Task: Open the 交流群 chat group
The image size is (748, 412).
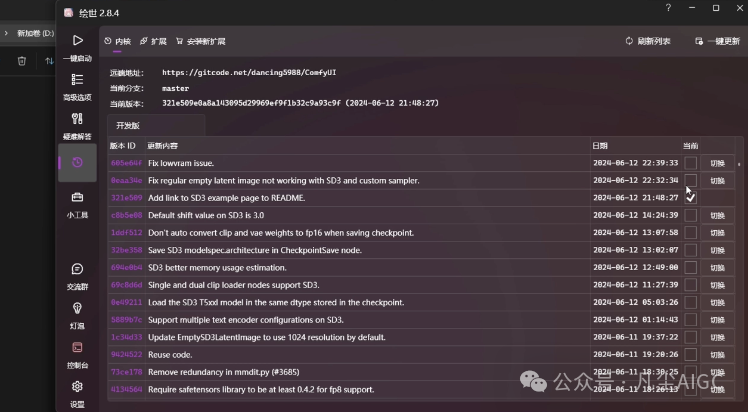Action: (x=77, y=269)
